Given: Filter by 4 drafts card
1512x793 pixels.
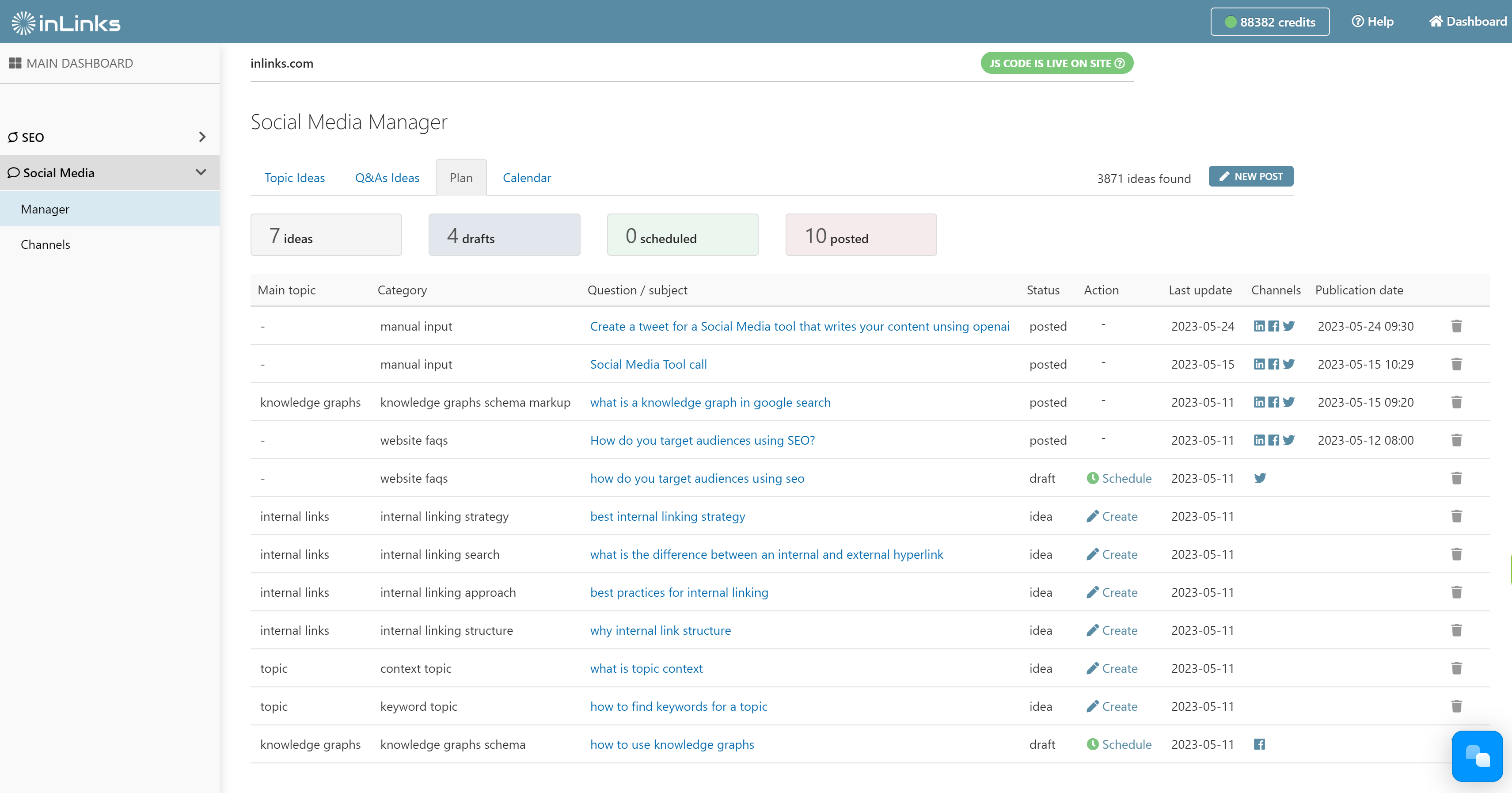Looking at the screenshot, I should pos(504,235).
